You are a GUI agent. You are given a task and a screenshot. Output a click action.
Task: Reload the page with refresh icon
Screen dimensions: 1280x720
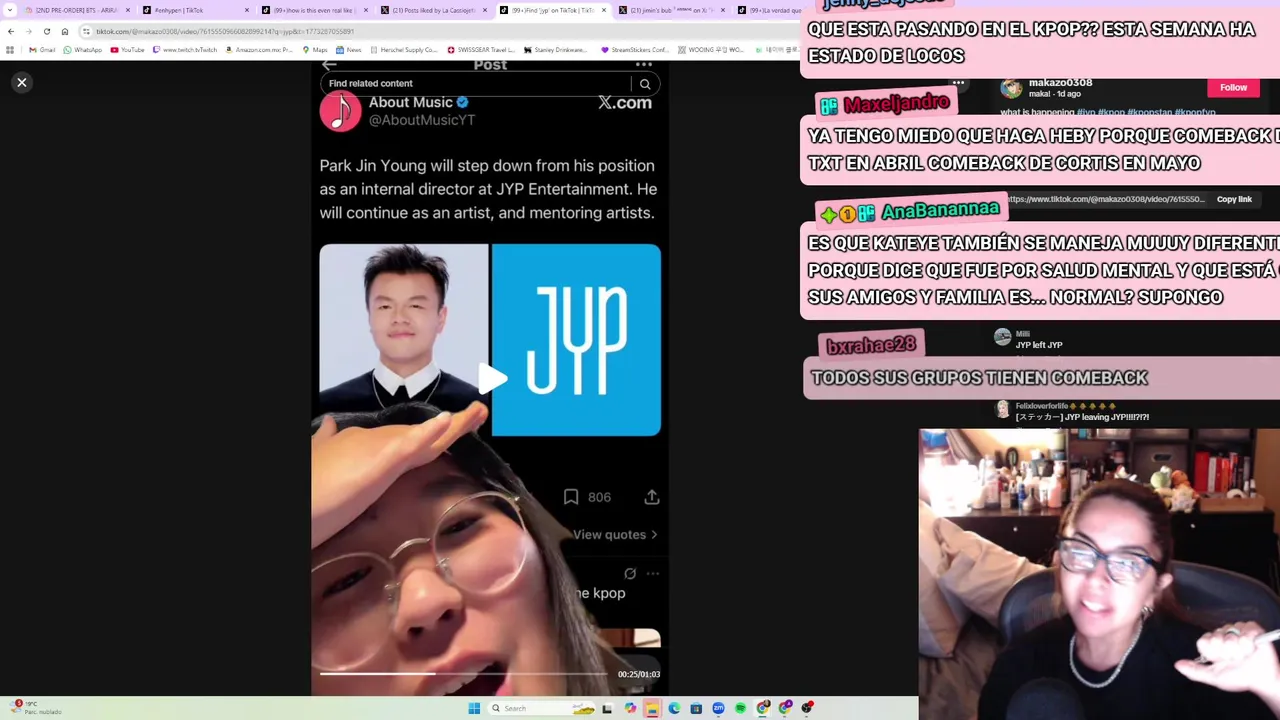tap(46, 31)
